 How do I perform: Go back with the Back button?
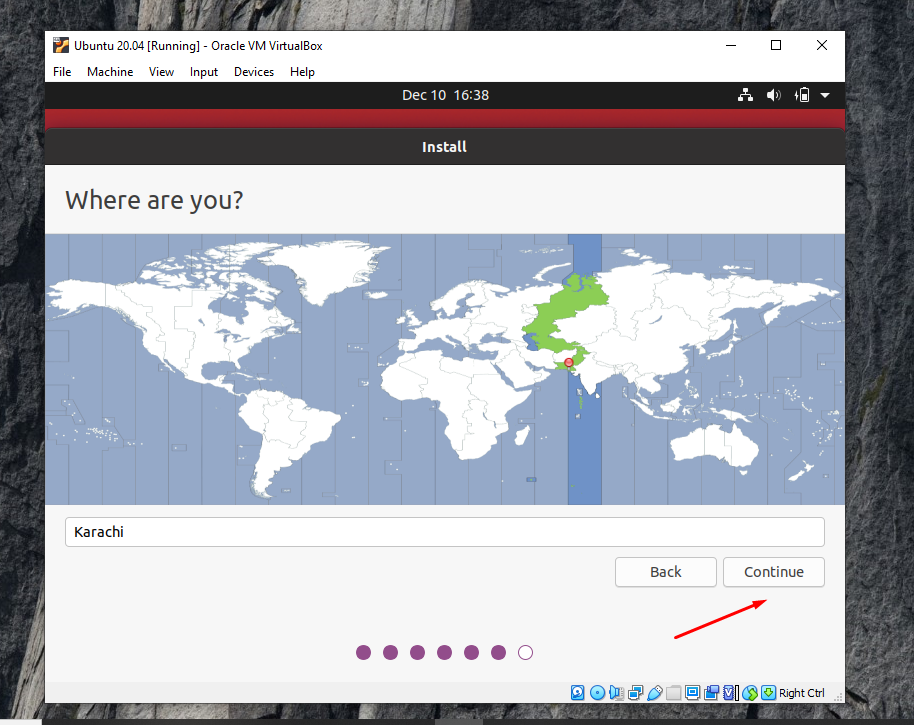coord(665,572)
